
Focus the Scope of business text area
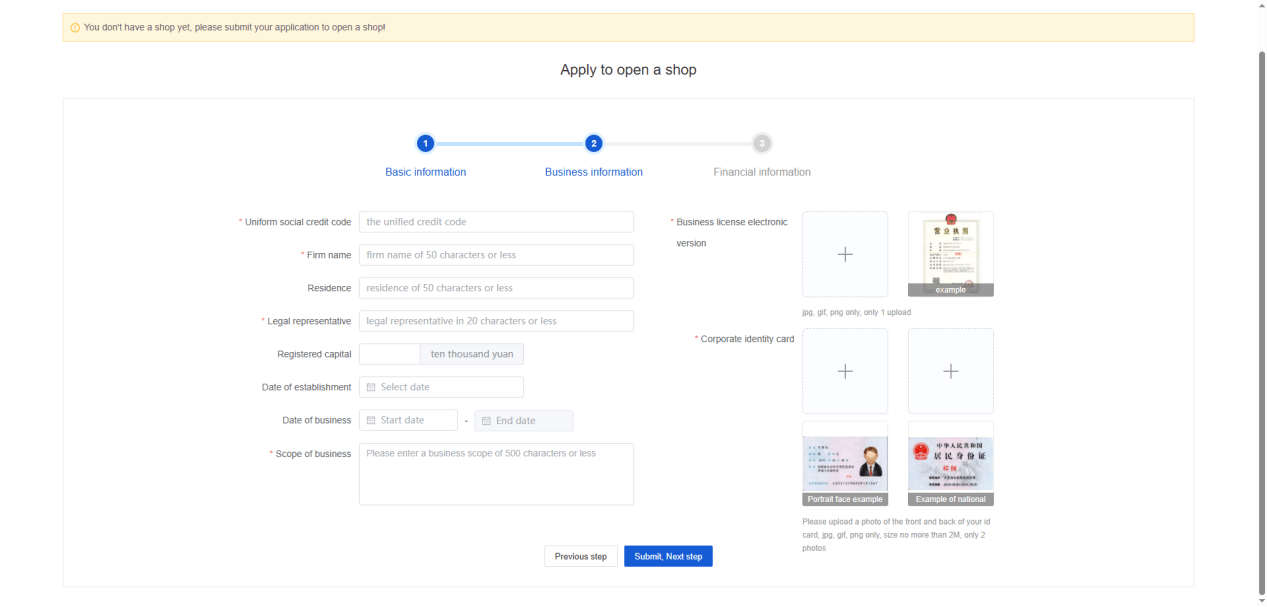pos(496,474)
